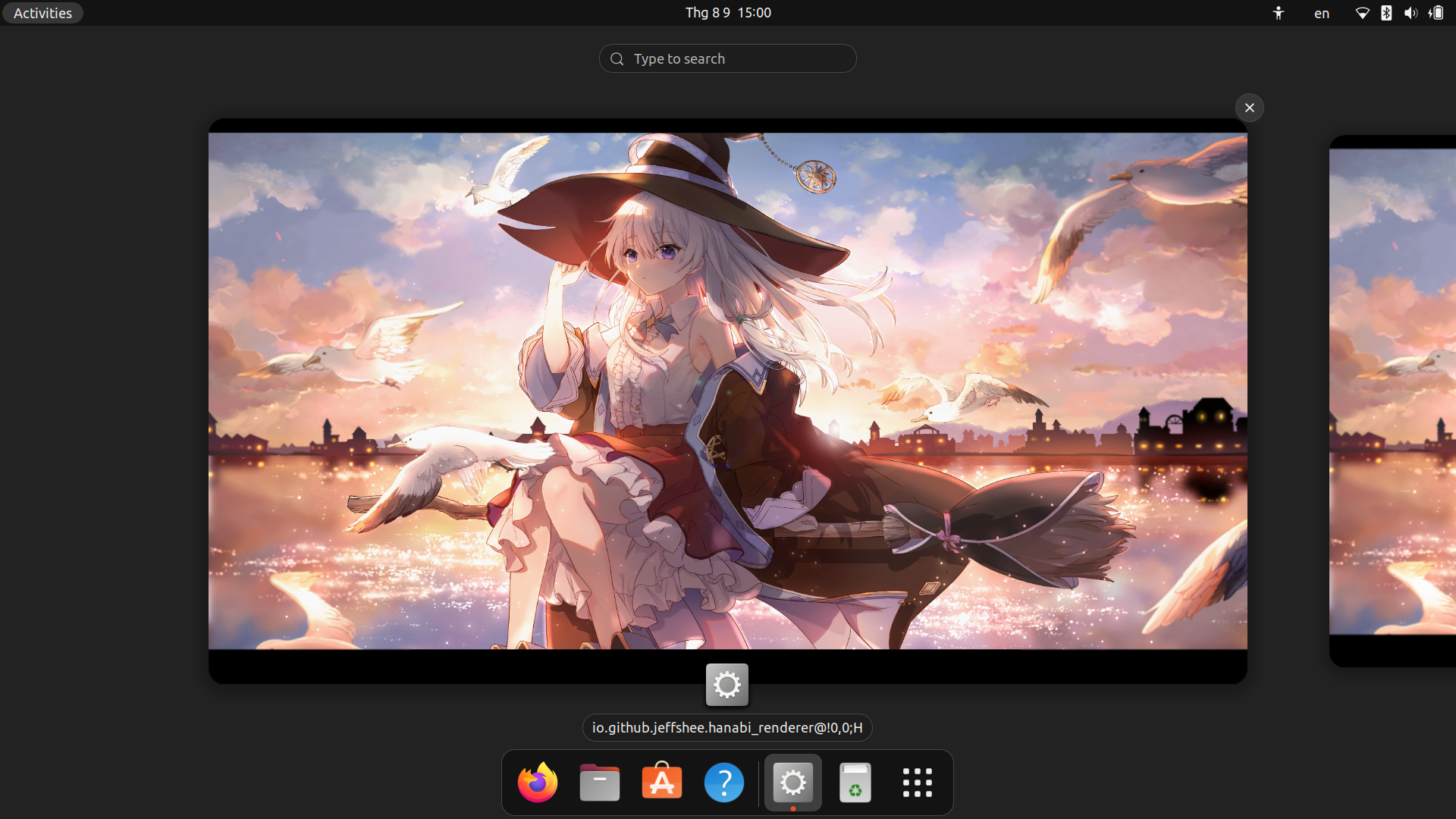Open the 'en' keyboard layout menu

(1321, 13)
